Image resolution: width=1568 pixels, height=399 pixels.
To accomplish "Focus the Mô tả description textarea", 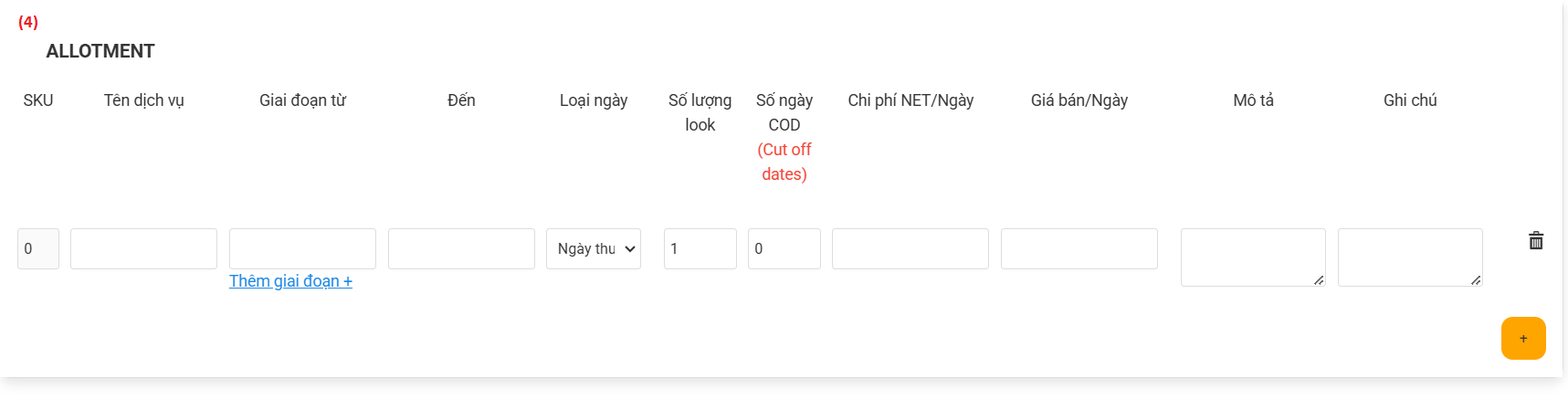I will point(1253,257).
